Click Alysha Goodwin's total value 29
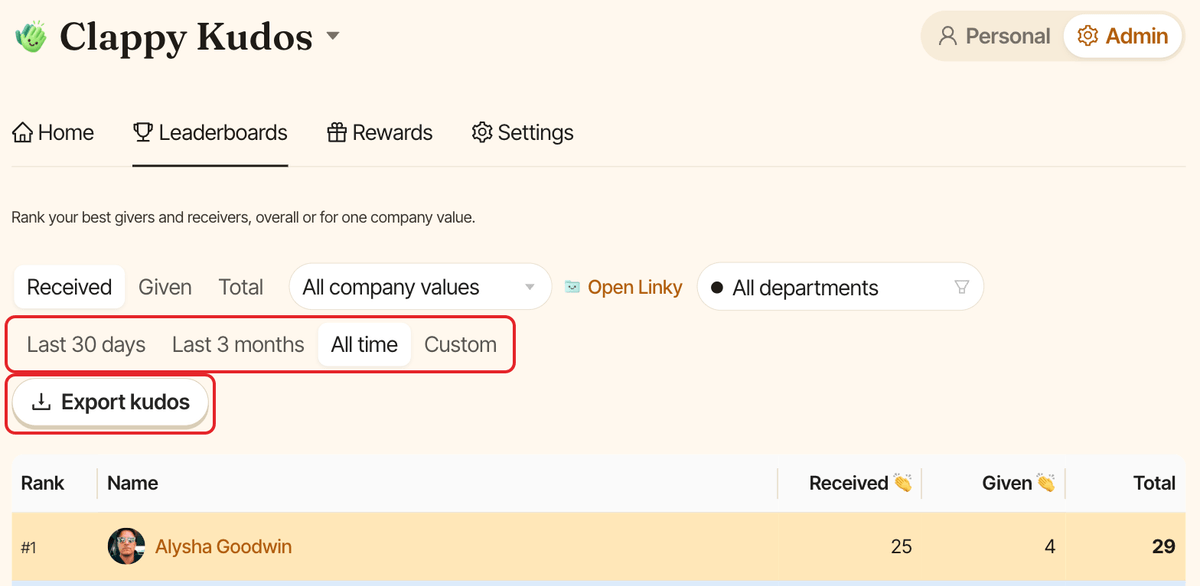Screen dimensions: 1200x586 click(x=1163, y=547)
